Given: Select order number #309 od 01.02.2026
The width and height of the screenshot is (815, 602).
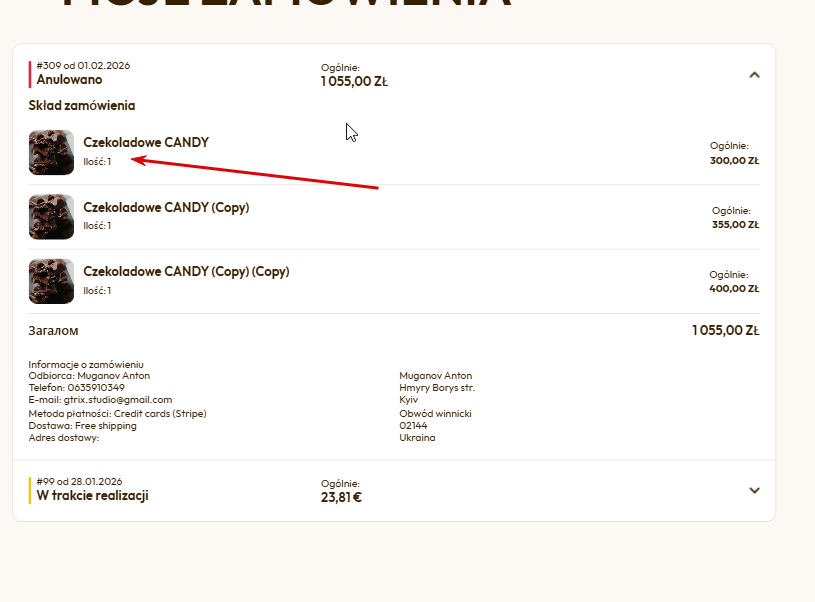Looking at the screenshot, I should (x=83, y=66).
